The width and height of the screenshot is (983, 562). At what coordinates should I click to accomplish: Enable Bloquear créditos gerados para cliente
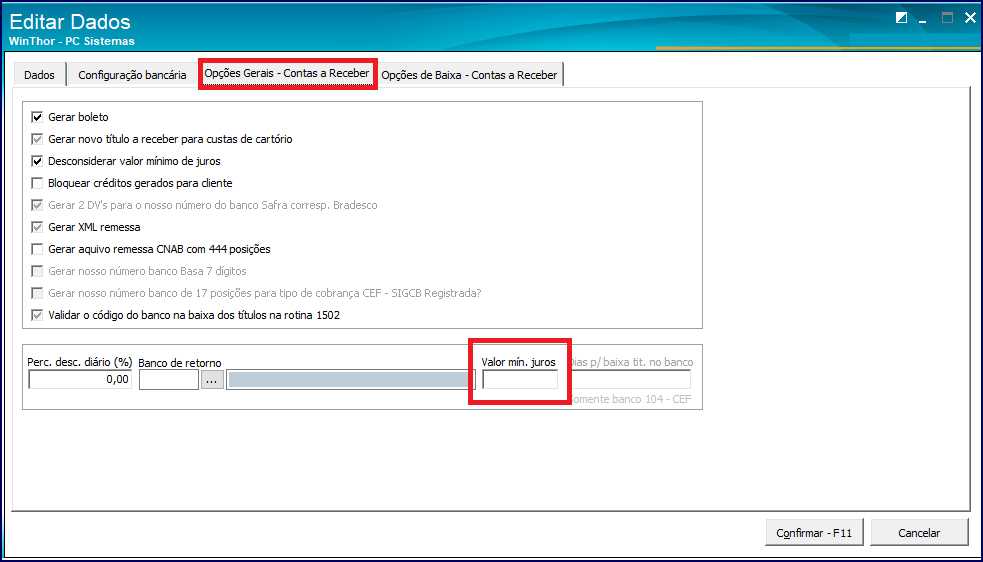point(37,183)
